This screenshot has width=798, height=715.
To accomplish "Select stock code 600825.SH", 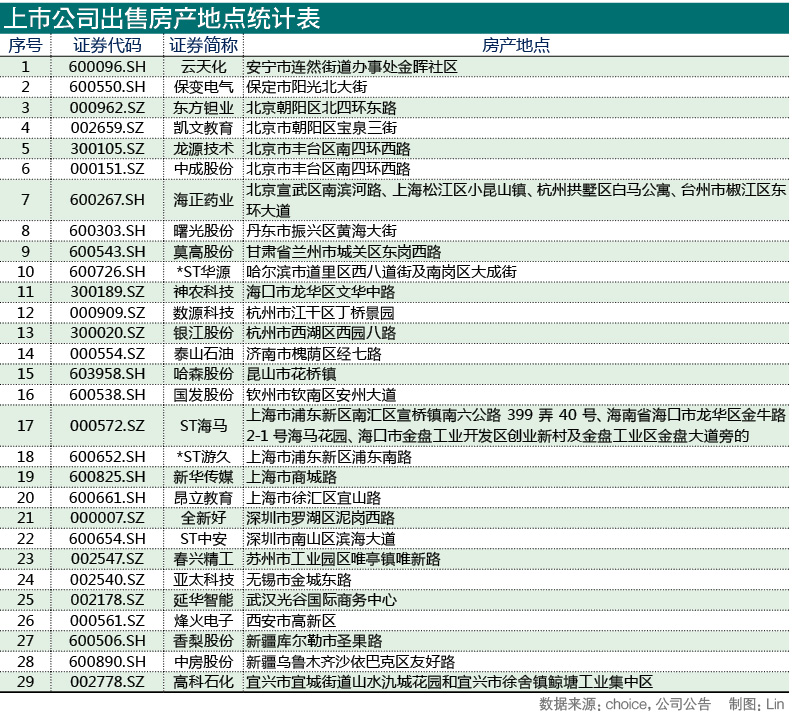I will [107, 477].
